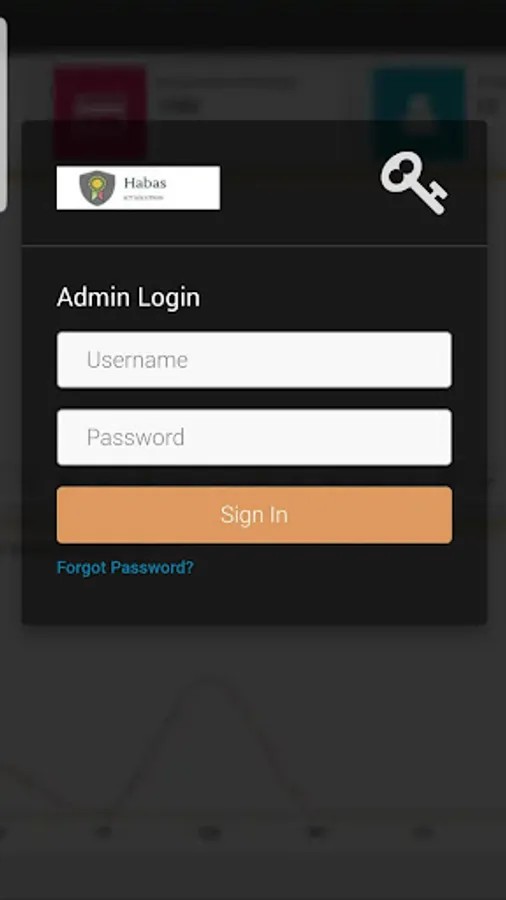Focus the Username input field
This screenshot has height=900, width=506.
(x=254, y=359)
